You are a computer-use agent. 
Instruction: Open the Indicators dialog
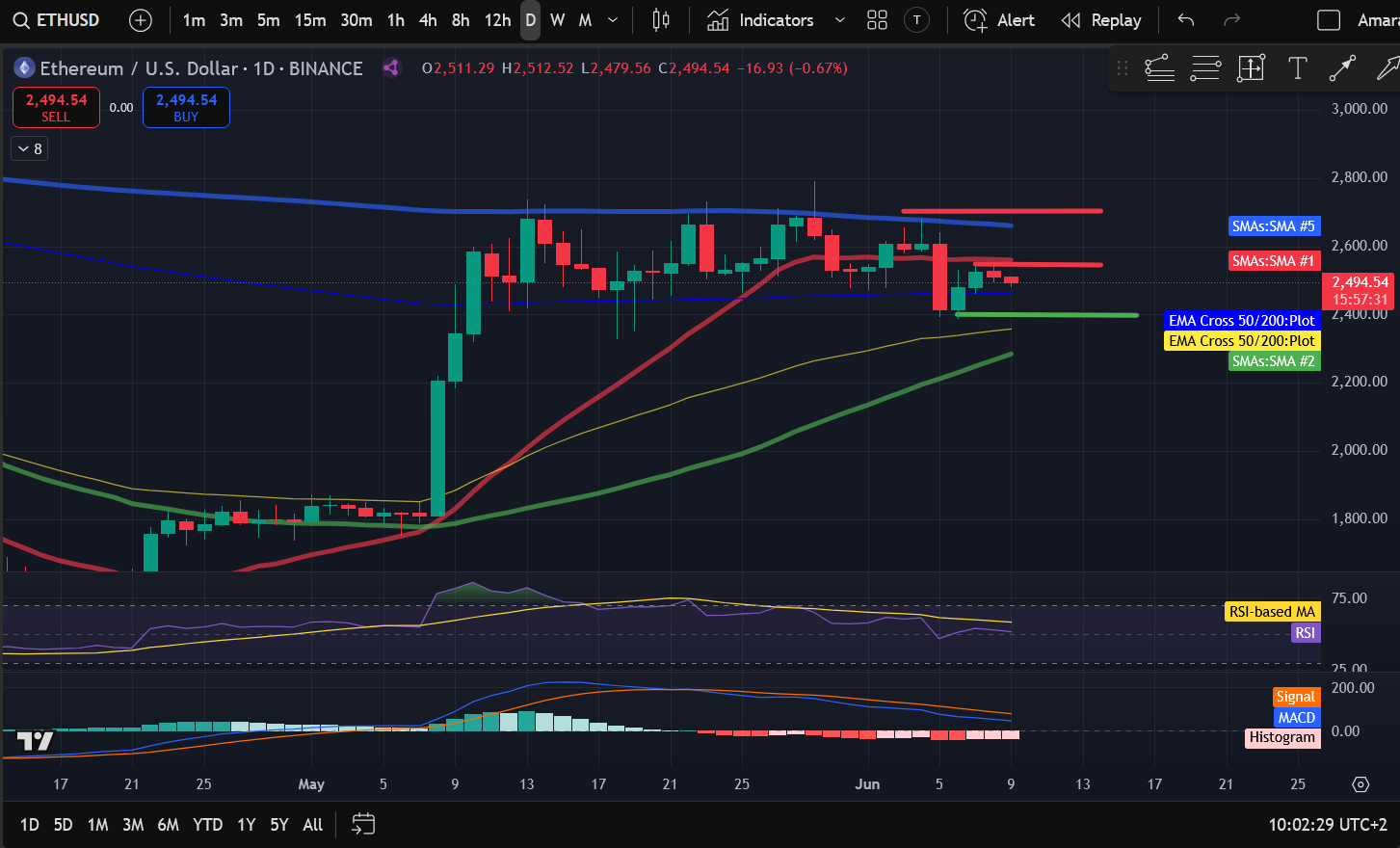pos(760,20)
